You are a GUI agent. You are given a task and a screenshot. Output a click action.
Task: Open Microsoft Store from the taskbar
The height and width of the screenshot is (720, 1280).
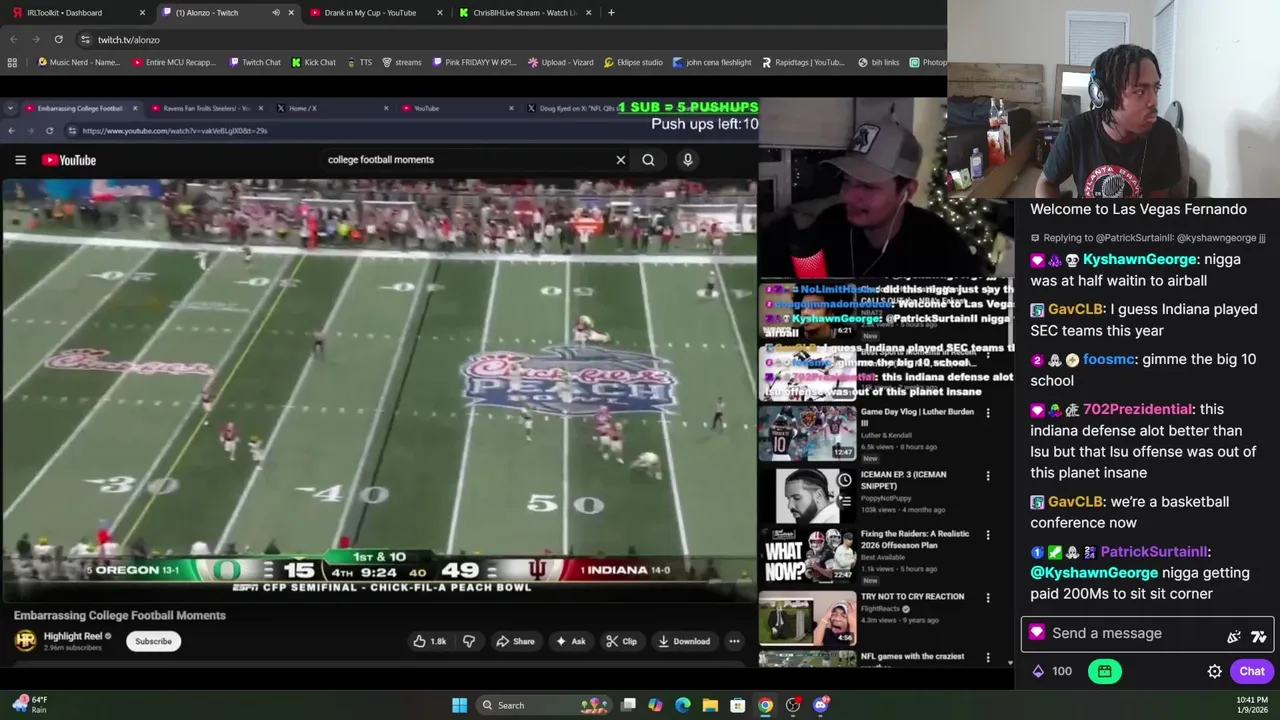[737, 705]
